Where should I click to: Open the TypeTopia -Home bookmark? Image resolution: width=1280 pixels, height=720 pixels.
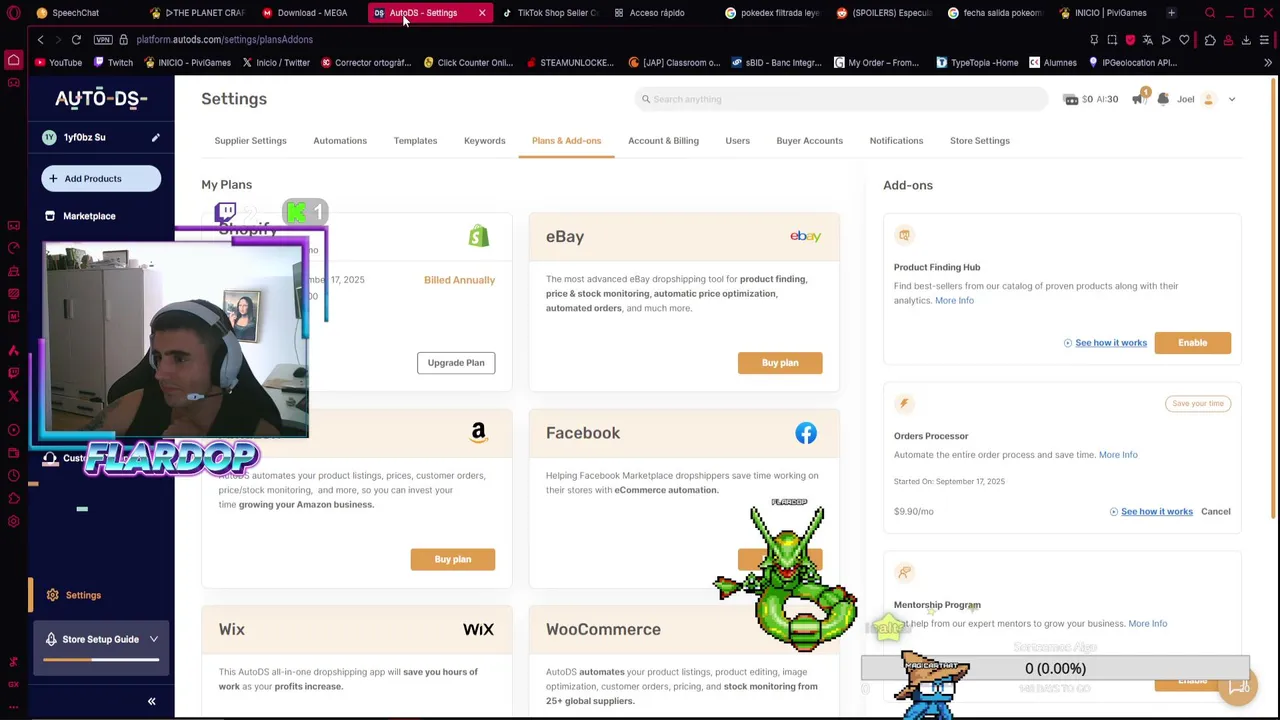[x=977, y=63]
